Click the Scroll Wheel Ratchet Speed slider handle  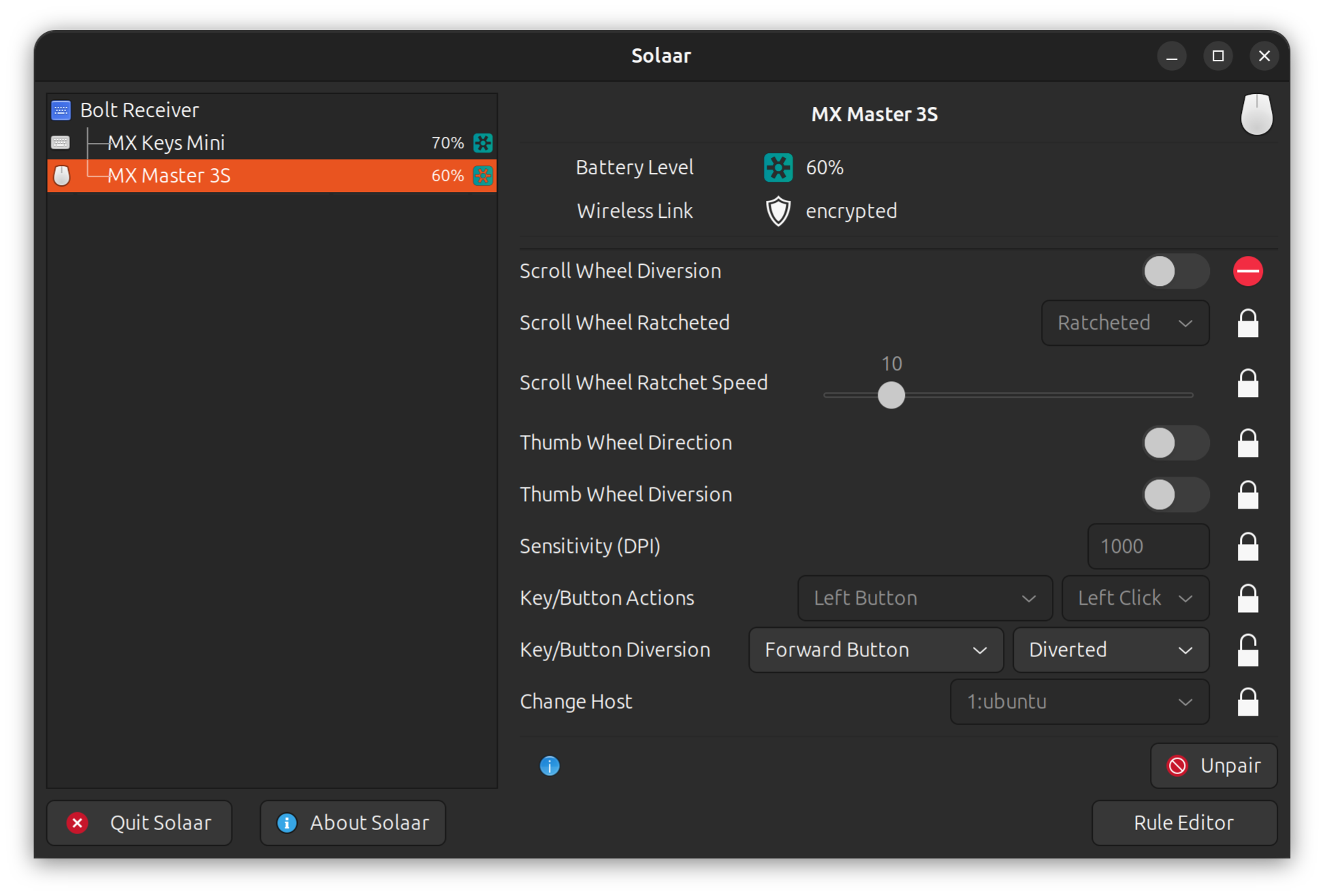click(x=891, y=395)
